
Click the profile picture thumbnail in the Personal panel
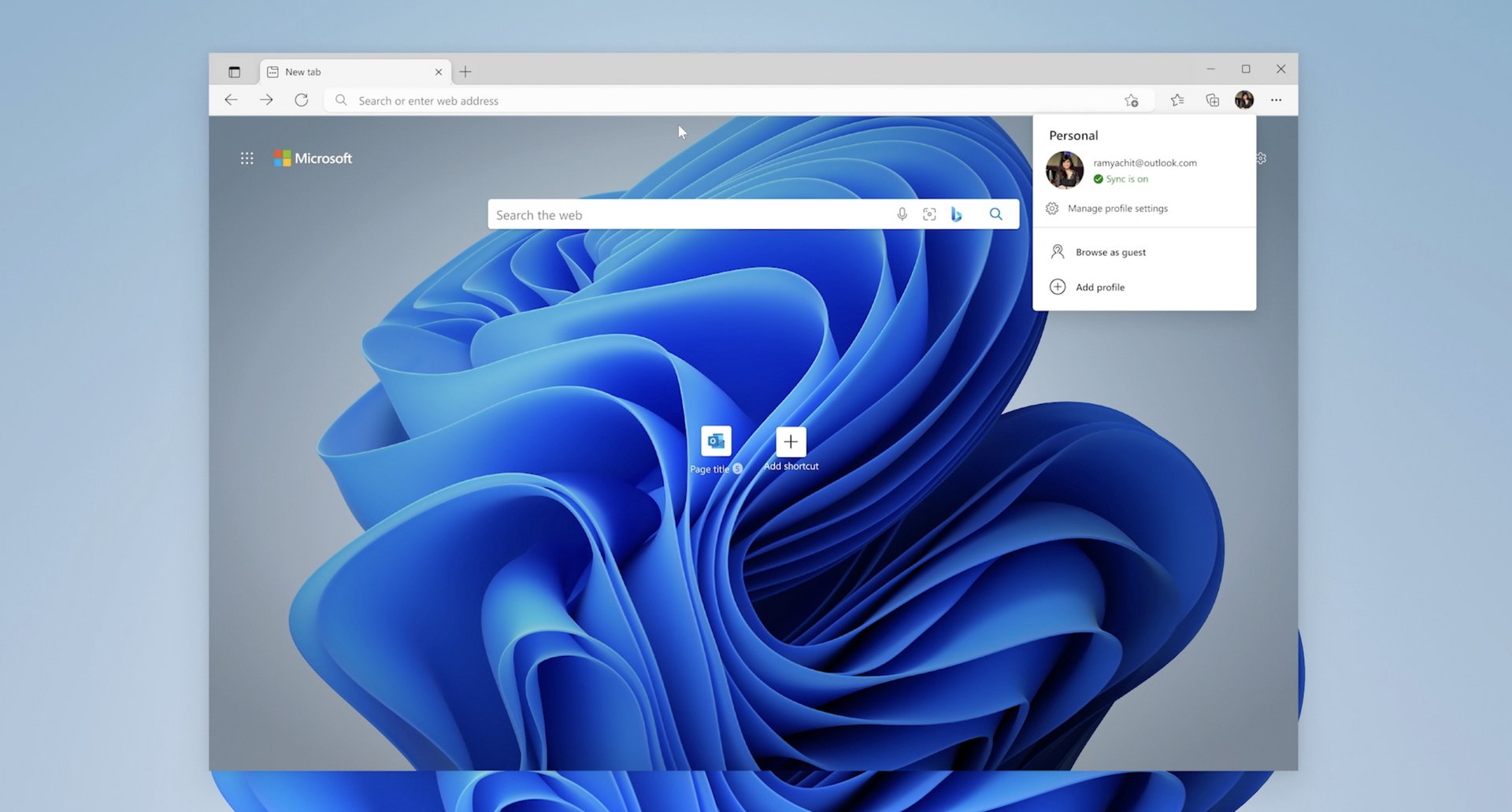[1065, 170]
